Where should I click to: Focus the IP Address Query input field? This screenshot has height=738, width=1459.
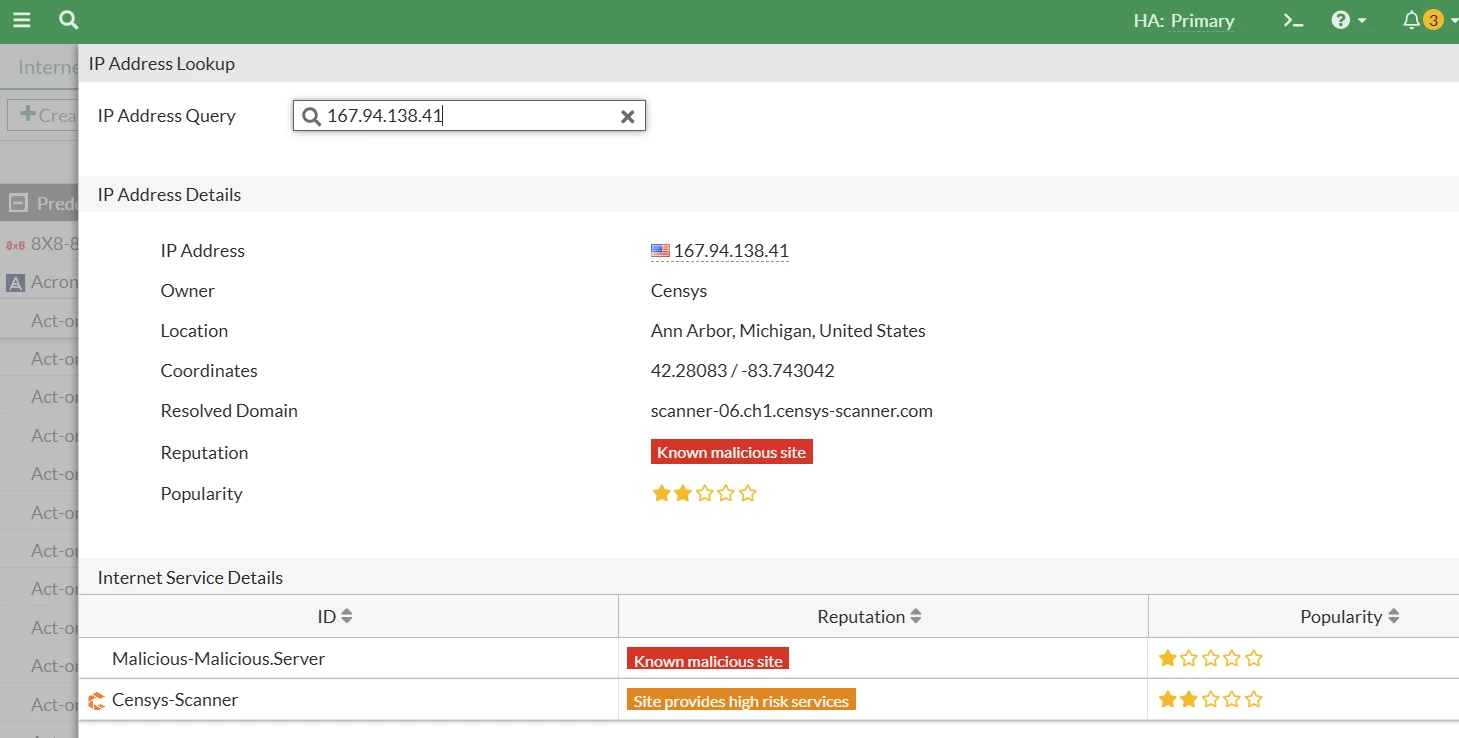coord(469,116)
